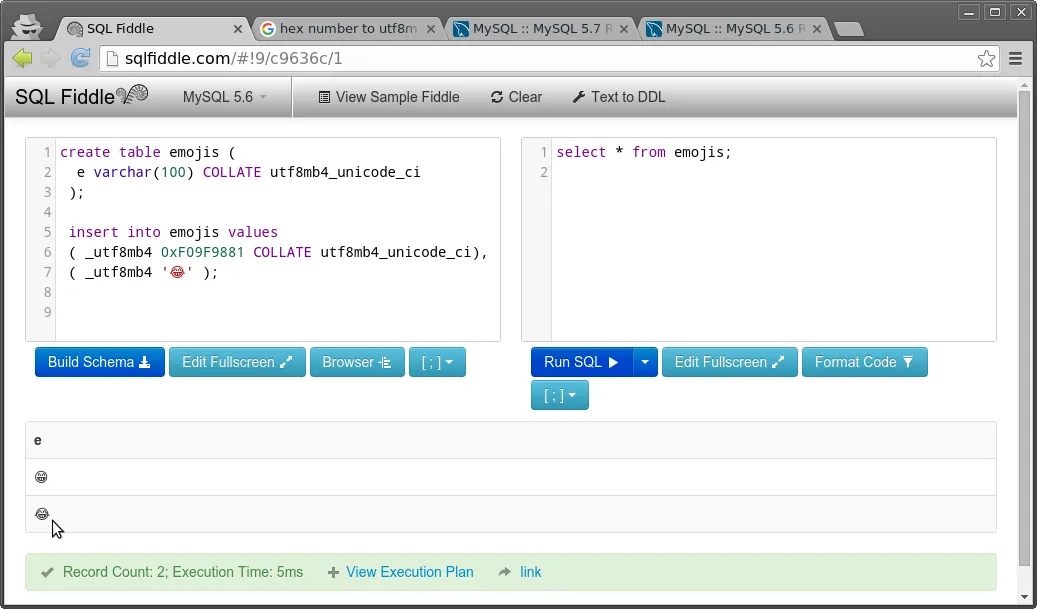Close the SQL Fiddle tab
The width and height of the screenshot is (1037, 609).
(238, 29)
